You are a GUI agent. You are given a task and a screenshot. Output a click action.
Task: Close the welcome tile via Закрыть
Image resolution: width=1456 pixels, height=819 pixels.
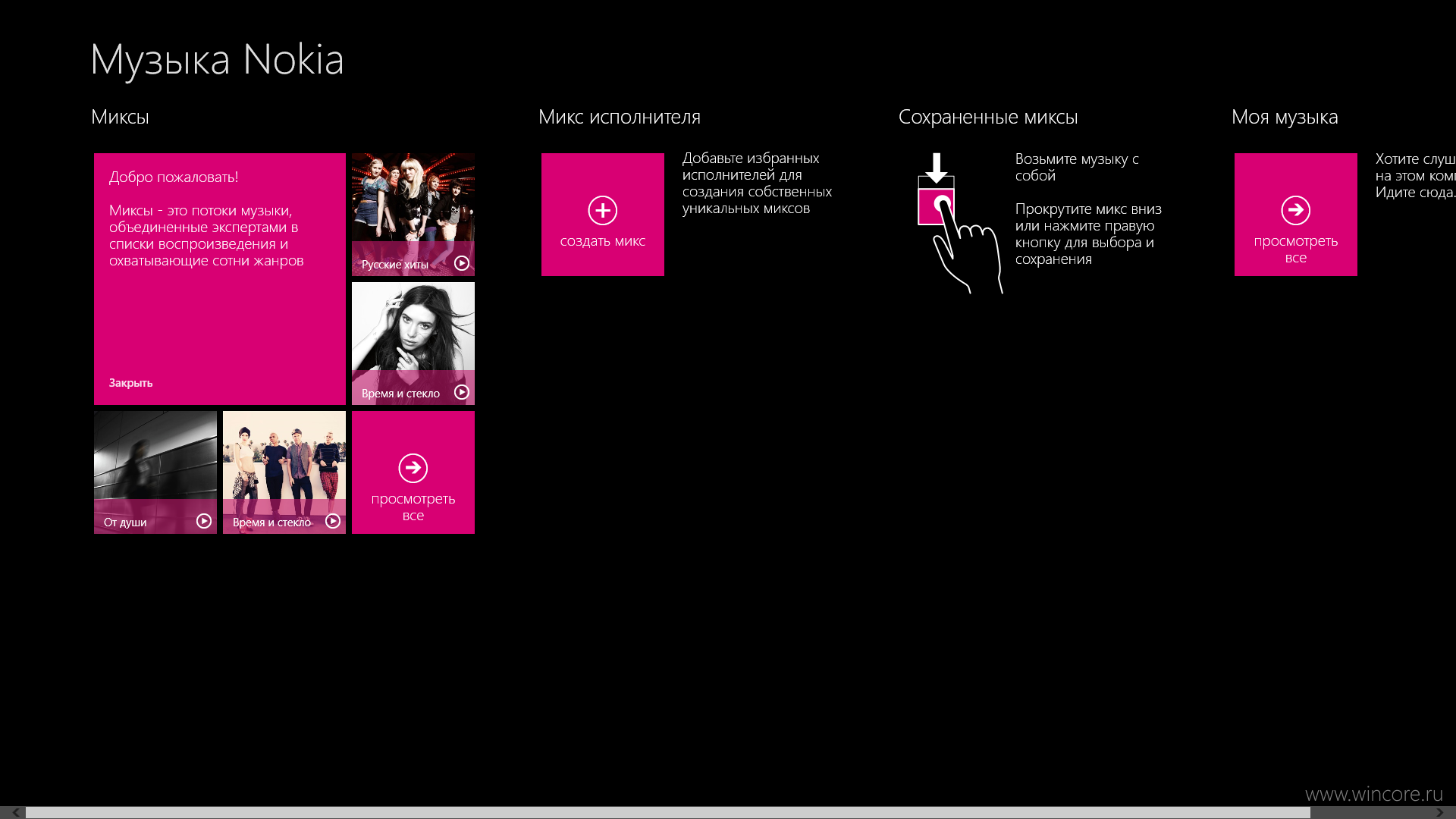pos(130,383)
